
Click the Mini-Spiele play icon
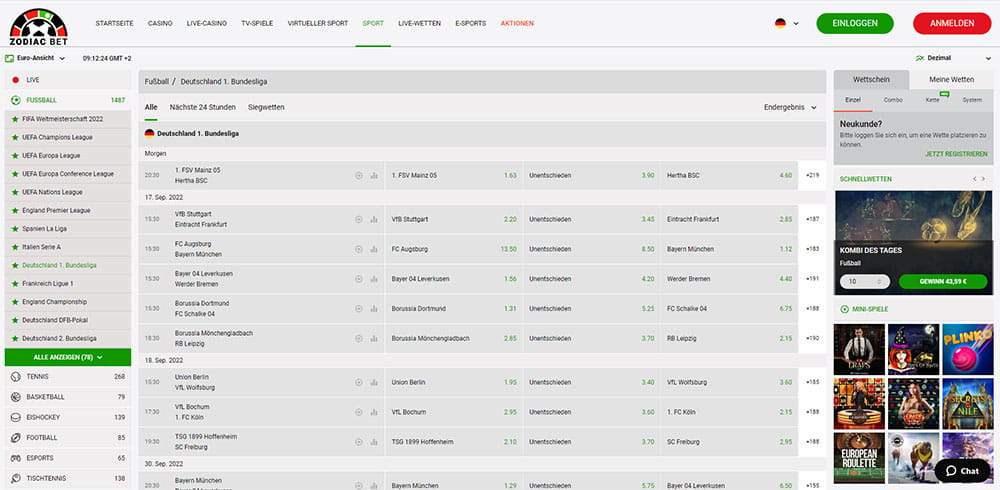845,309
